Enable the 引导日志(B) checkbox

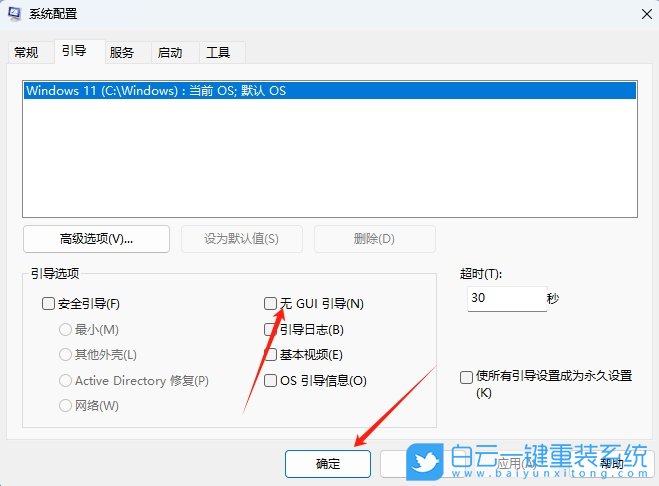pyautogui.click(x=269, y=329)
